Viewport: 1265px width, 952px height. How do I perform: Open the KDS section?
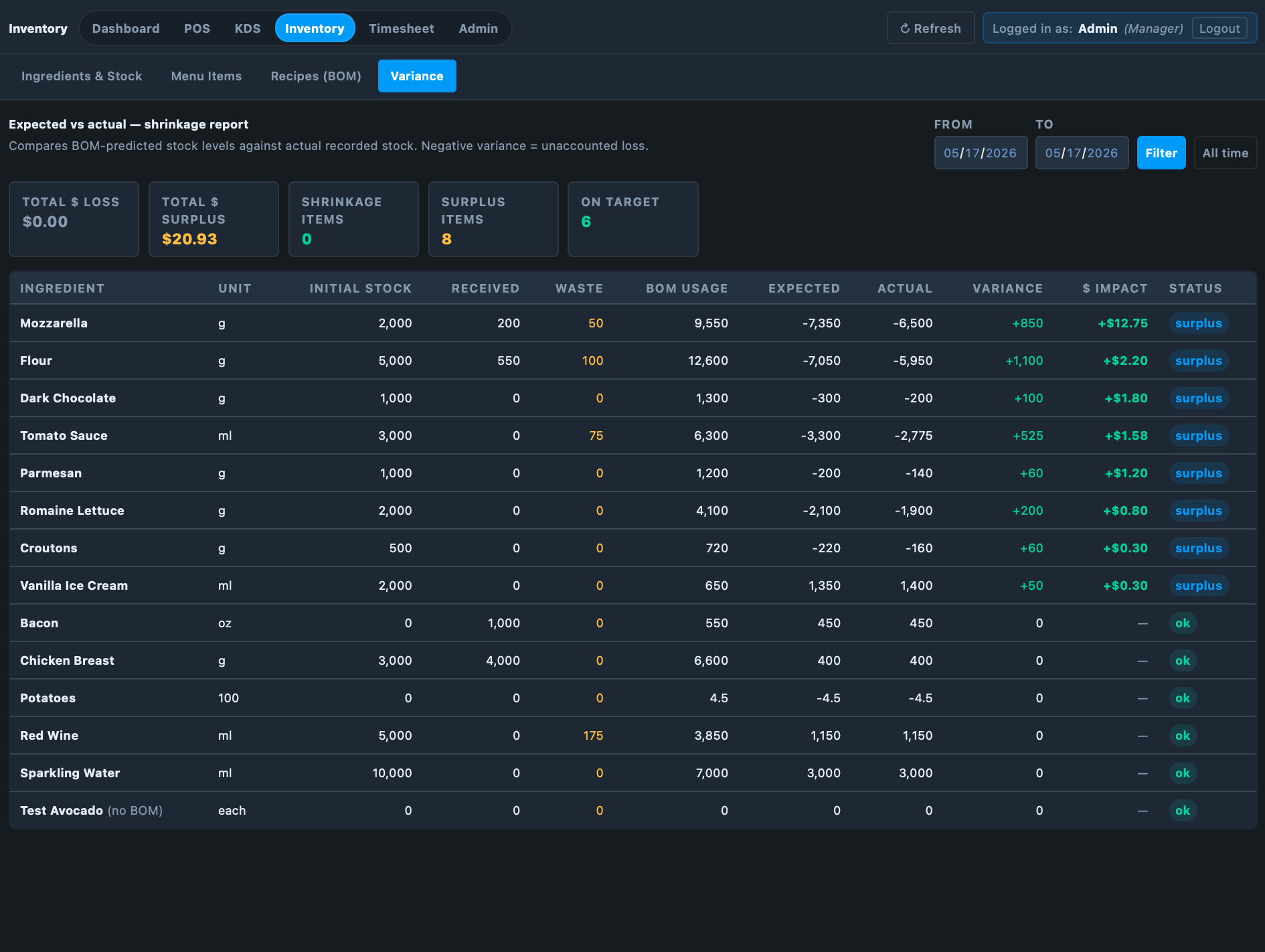click(247, 28)
